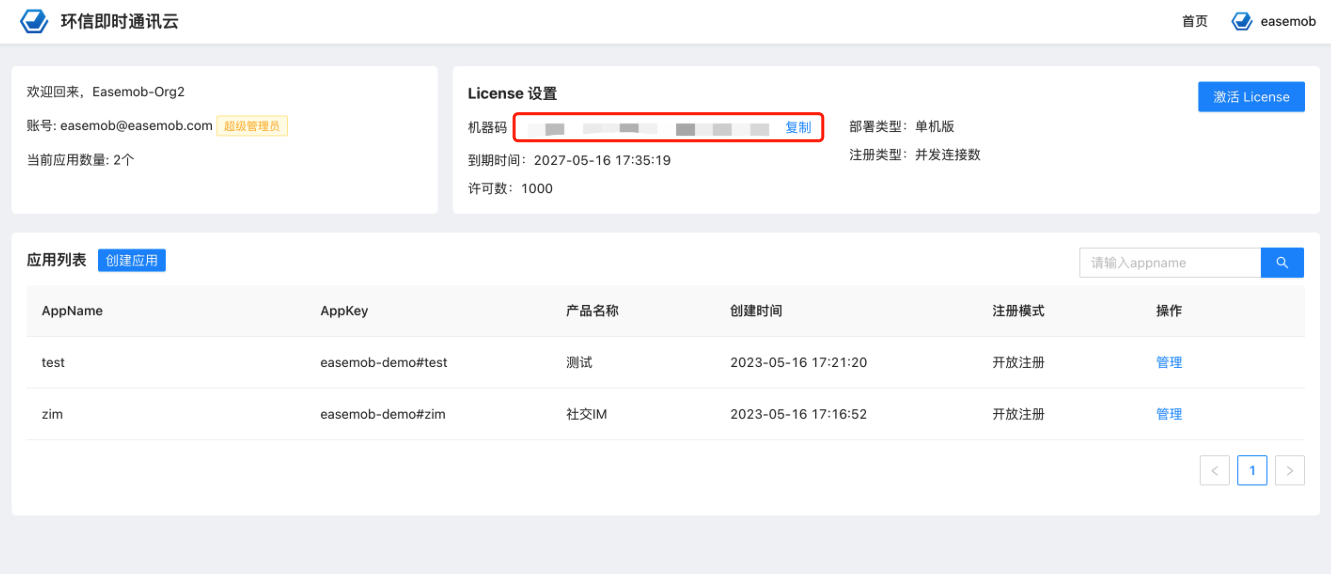Image resolution: width=1331 pixels, height=574 pixels.
Task: Click the AppKey column header
Action: pyautogui.click(x=344, y=311)
